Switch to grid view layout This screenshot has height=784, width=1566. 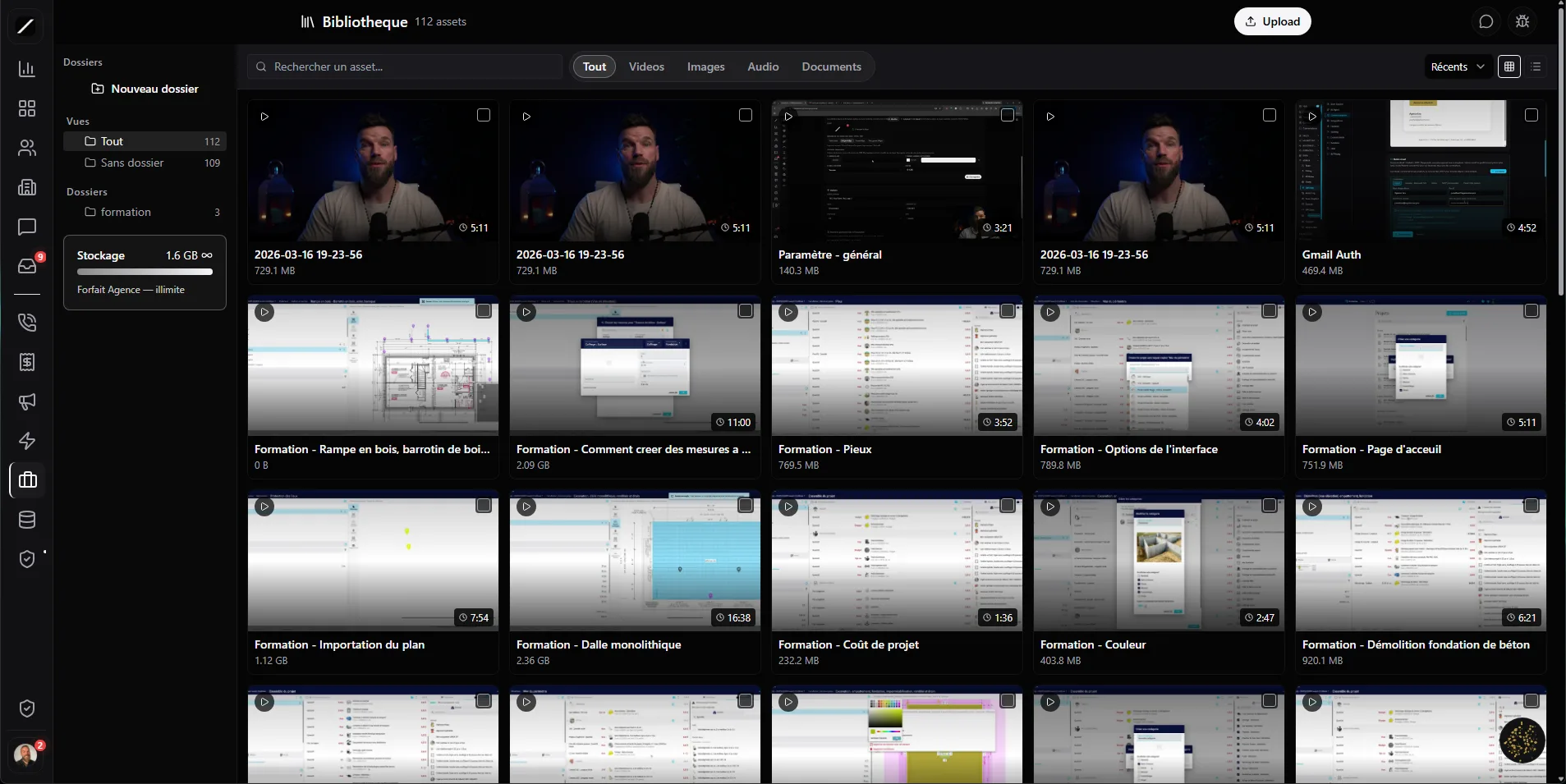click(x=1509, y=66)
